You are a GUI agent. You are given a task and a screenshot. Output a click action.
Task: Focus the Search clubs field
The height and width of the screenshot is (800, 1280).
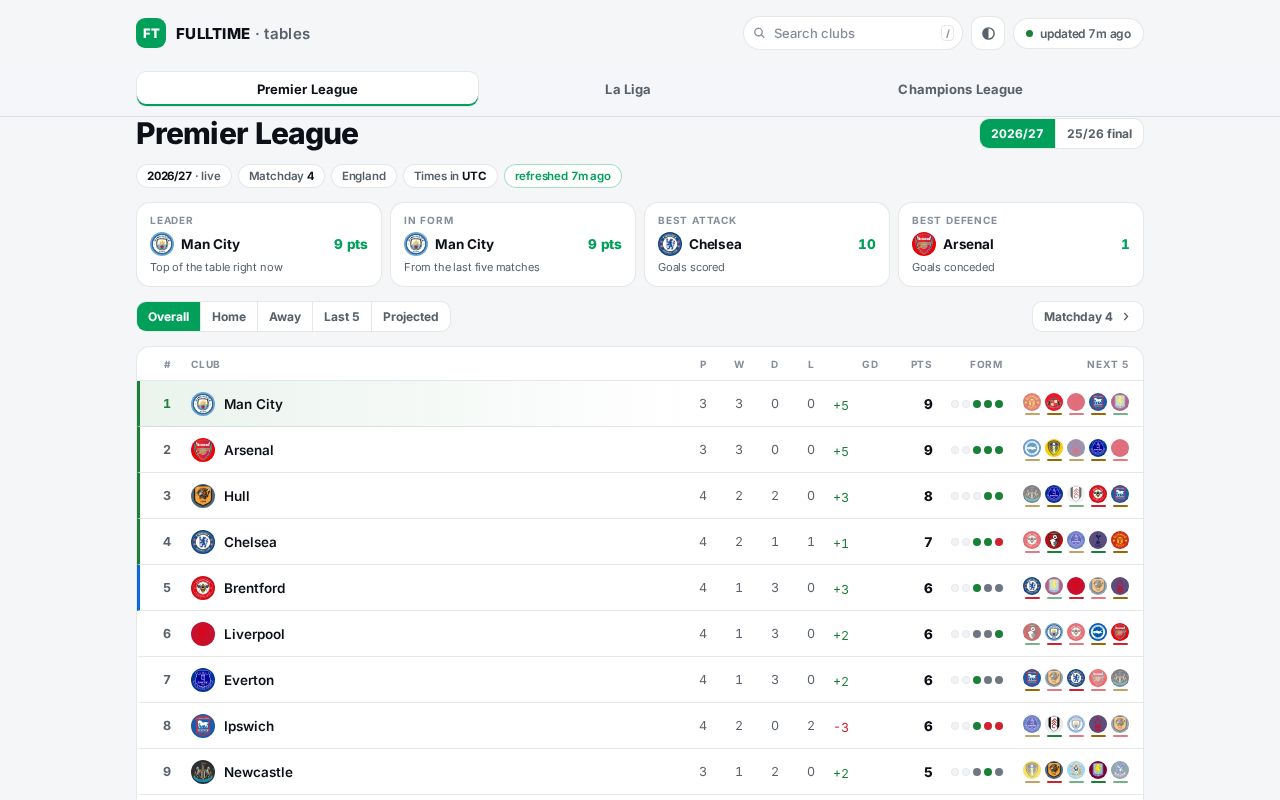[x=853, y=33]
